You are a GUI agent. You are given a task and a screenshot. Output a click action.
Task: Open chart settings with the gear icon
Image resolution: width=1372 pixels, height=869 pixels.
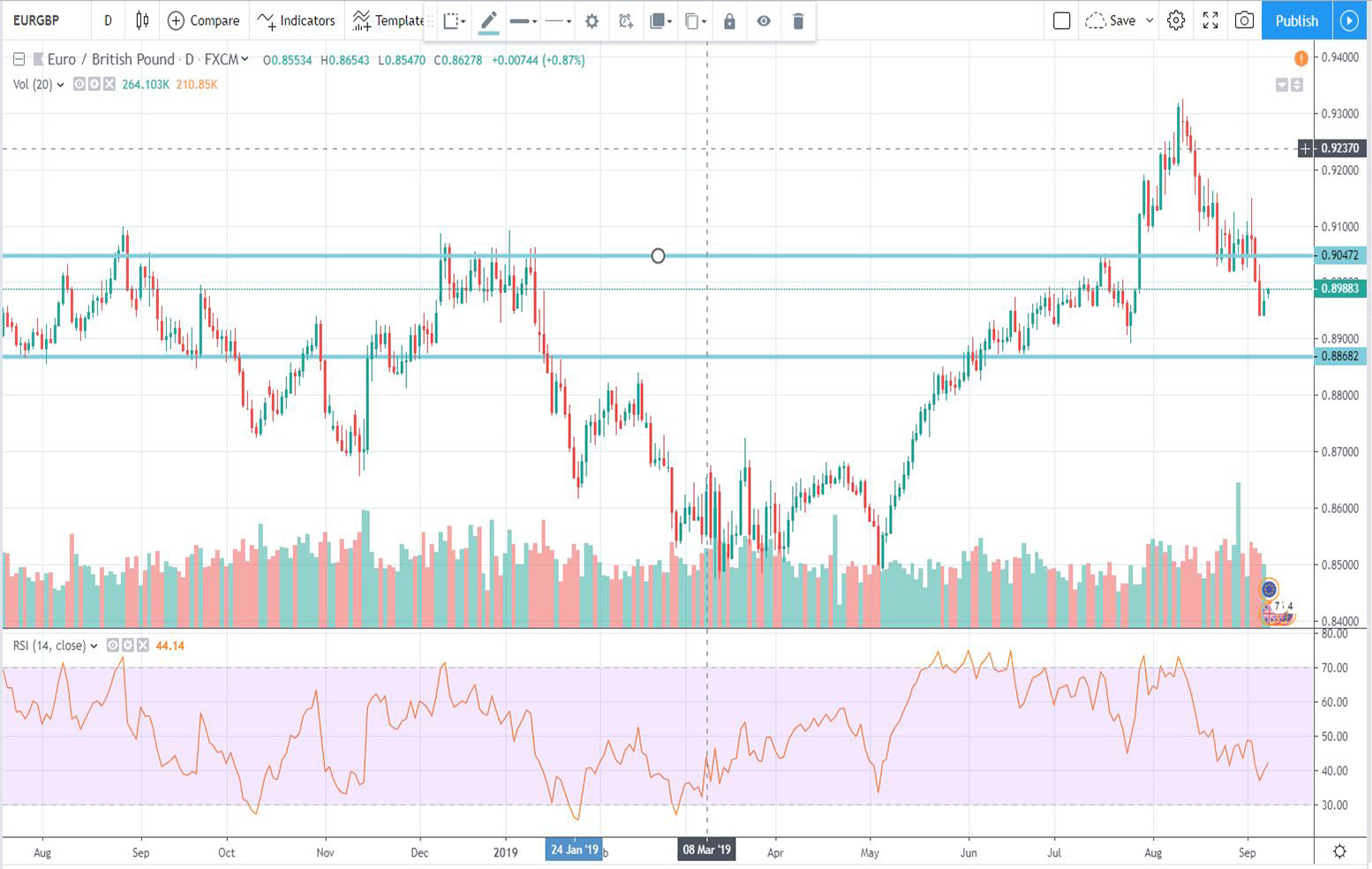click(x=1176, y=19)
